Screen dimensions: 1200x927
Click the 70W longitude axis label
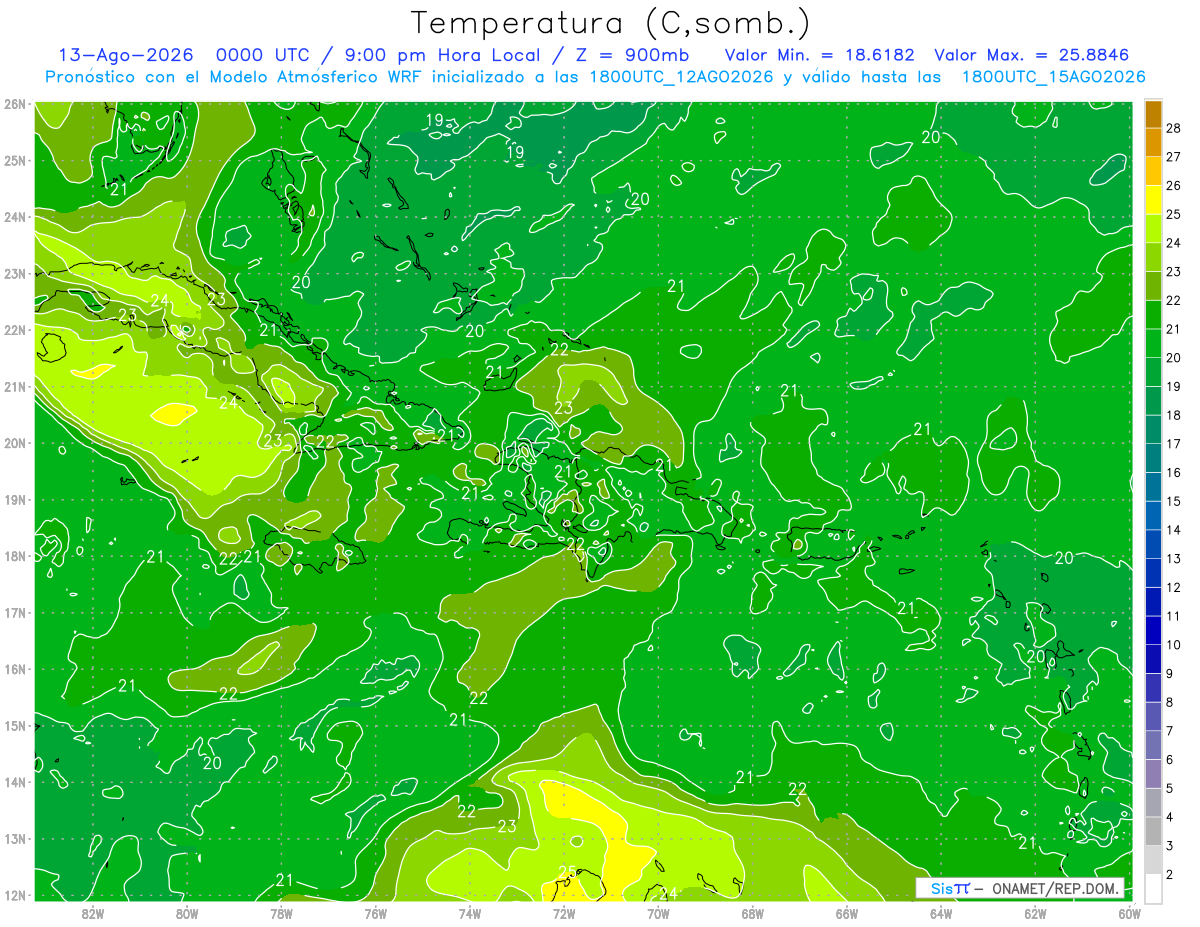point(658,912)
